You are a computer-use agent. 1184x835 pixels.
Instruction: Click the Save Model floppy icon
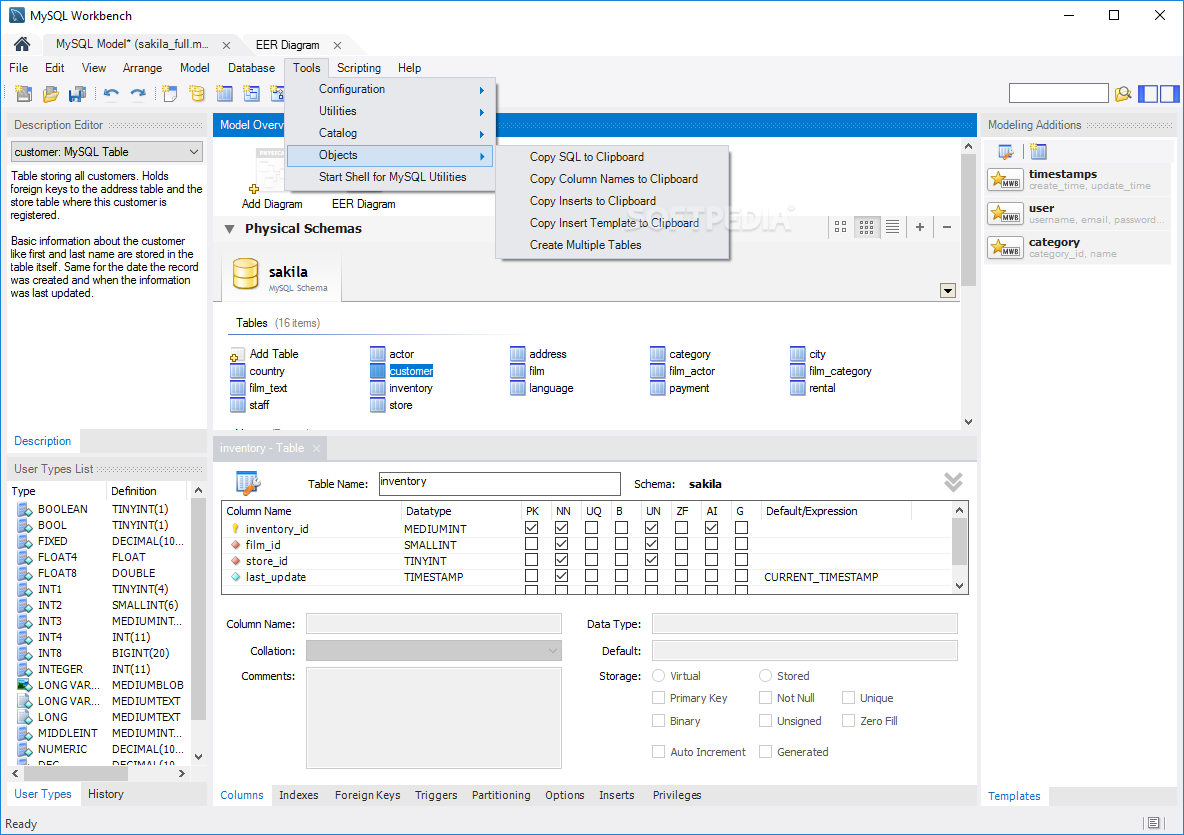[x=77, y=94]
